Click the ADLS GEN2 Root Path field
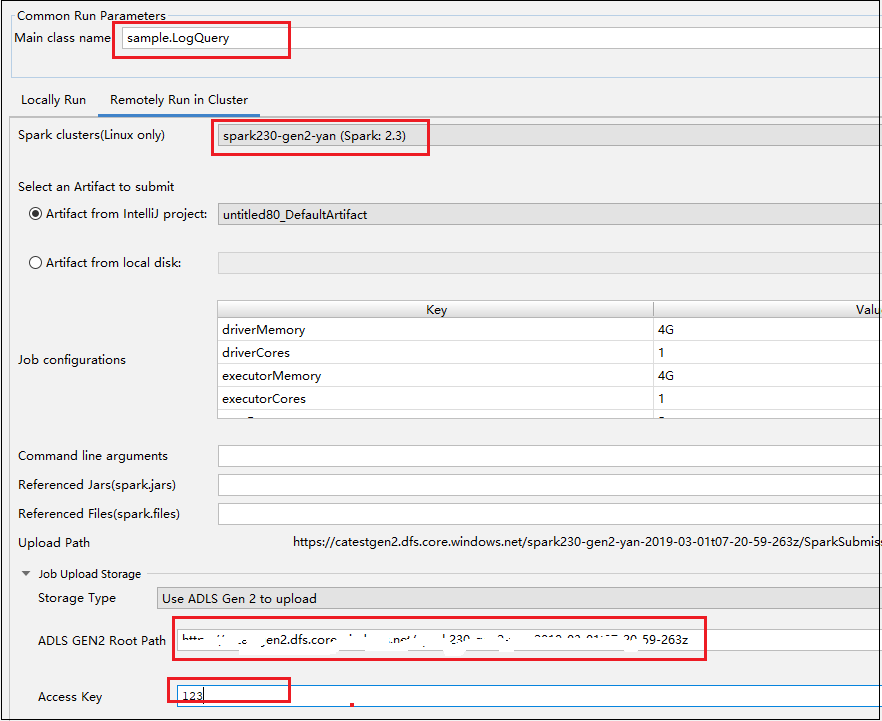The height and width of the screenshot is (721, 882). coord(440,640)
